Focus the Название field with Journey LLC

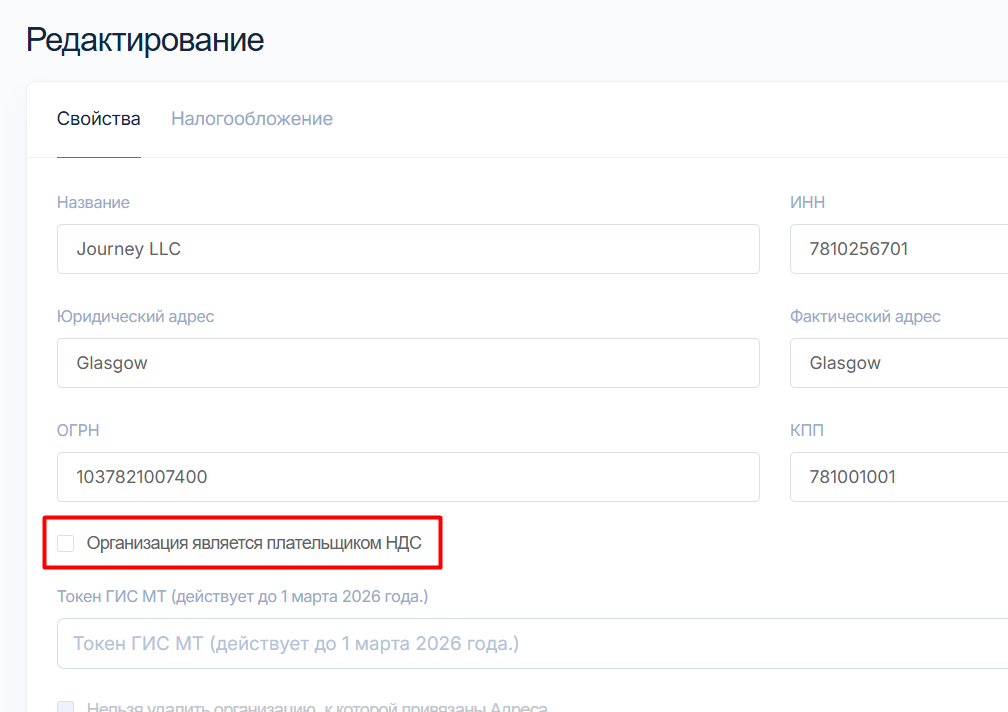(407, 249)
